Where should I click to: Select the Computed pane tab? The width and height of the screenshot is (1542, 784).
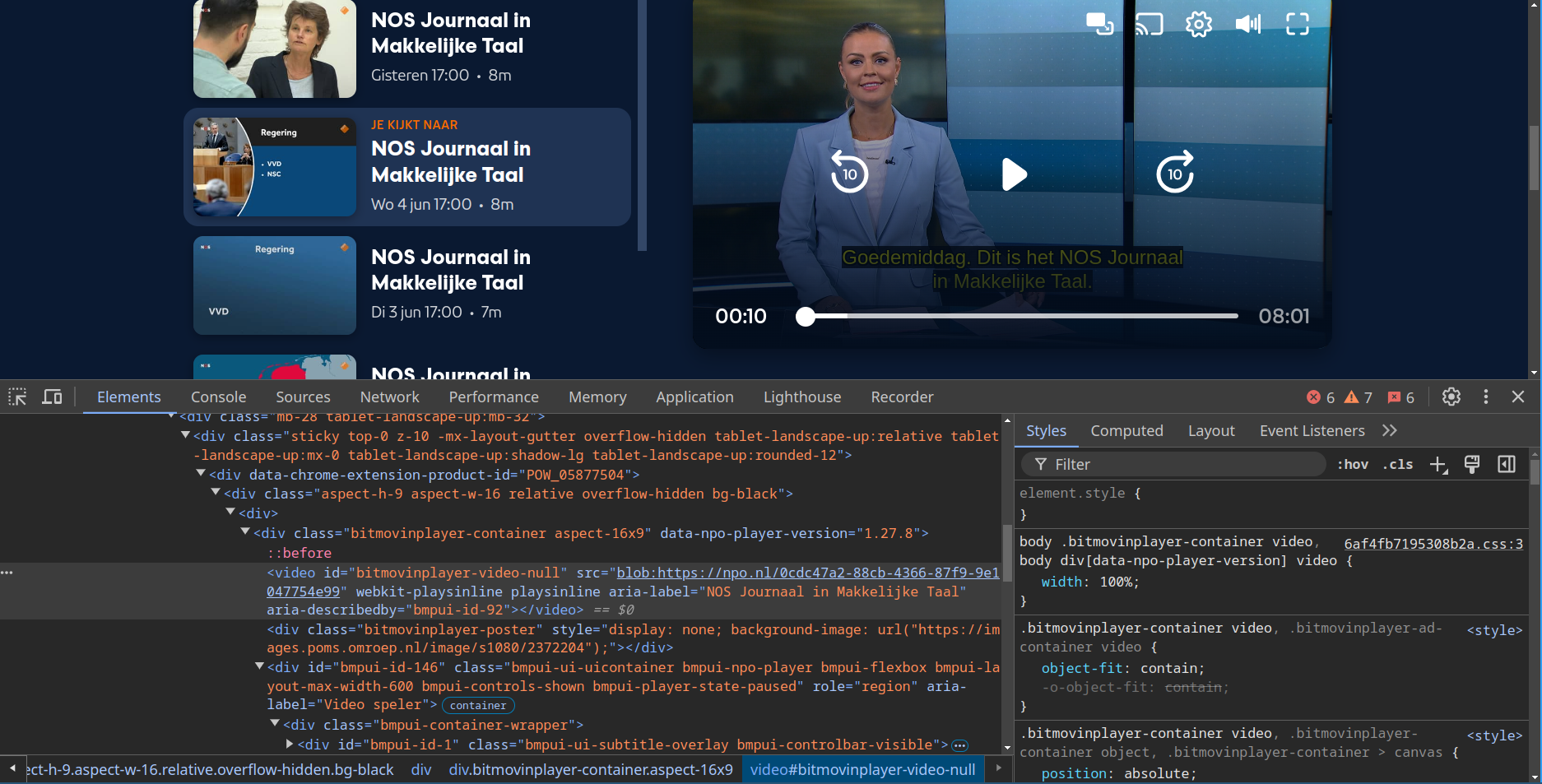click(x=1126, y=431)
